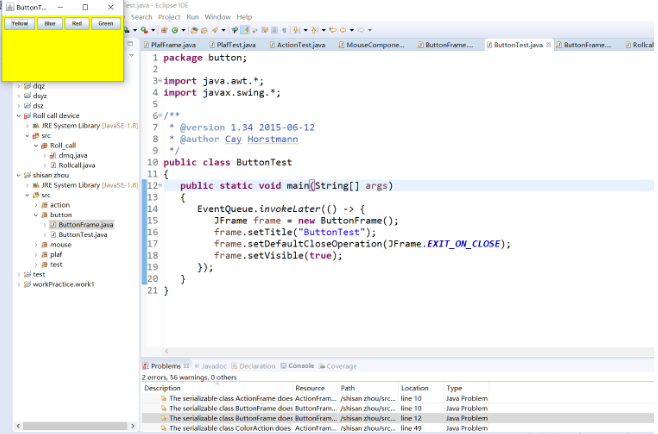Open the Help menu
Viewport: 658px width, 434px height.
244,17
